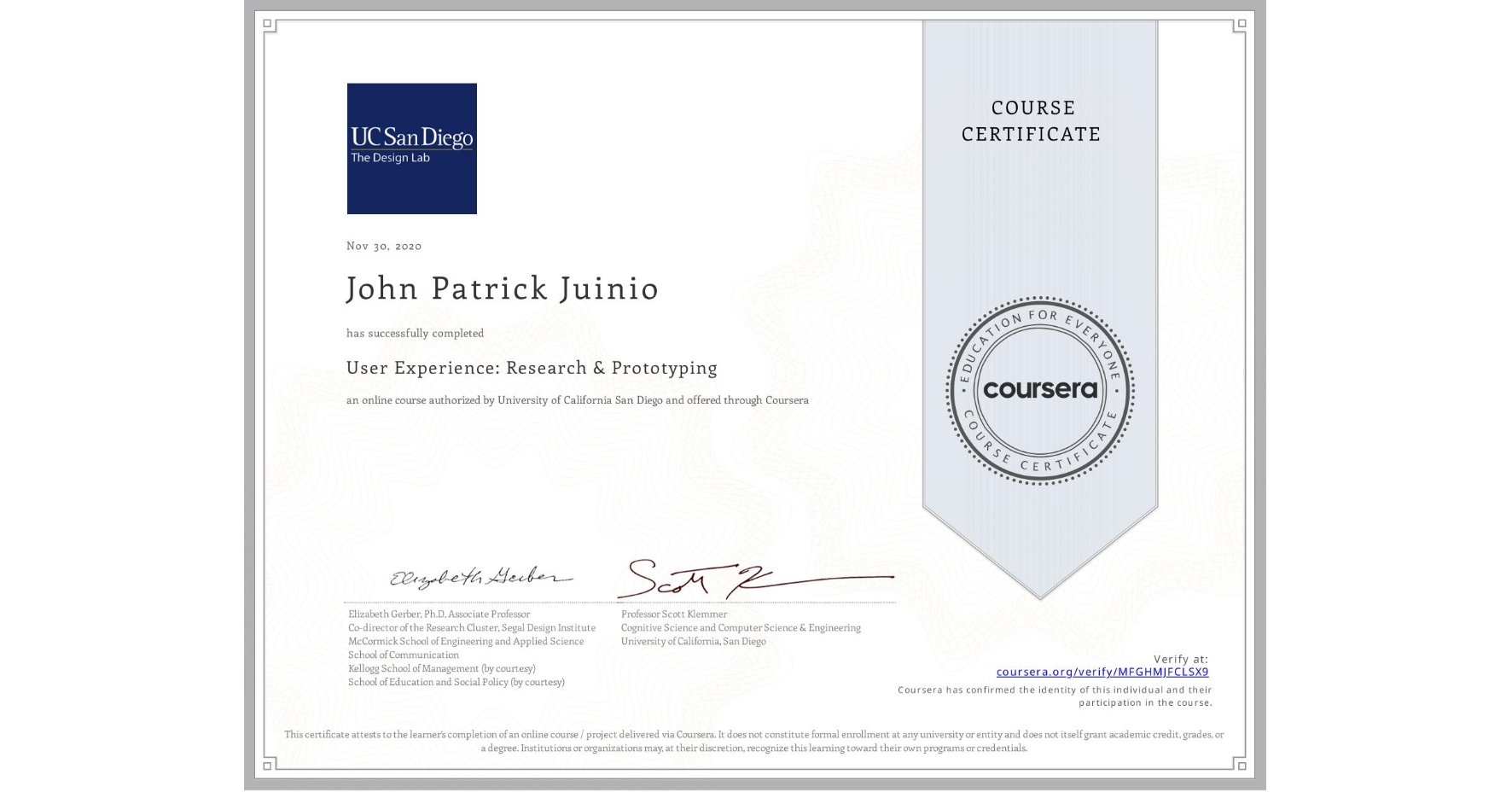
Task: Select the top-left corner bracket ornament
Action: [269, 23]
